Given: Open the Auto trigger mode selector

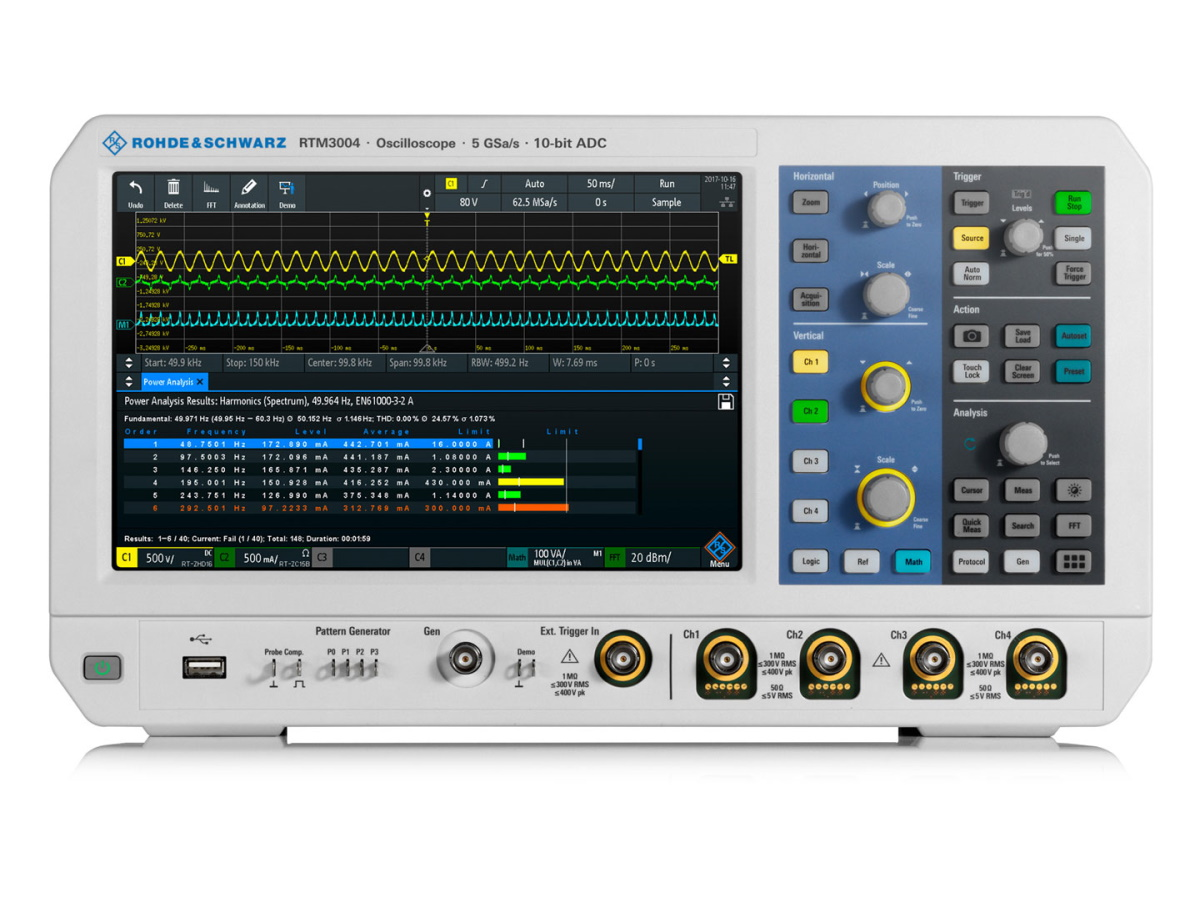Looking at the screenshot, I should click(x=533, y=183).
